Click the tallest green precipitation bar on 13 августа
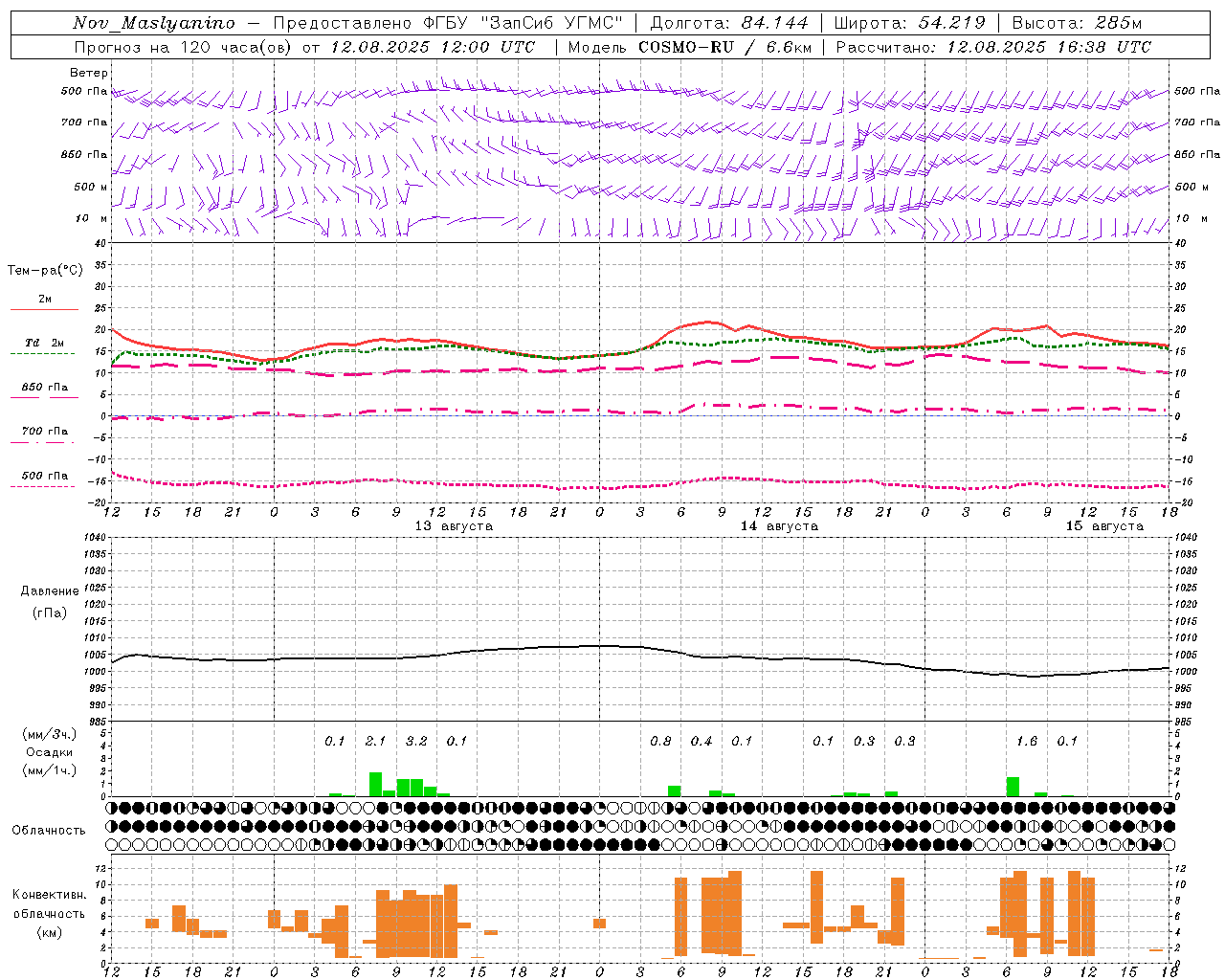 (x=375, y=785)
